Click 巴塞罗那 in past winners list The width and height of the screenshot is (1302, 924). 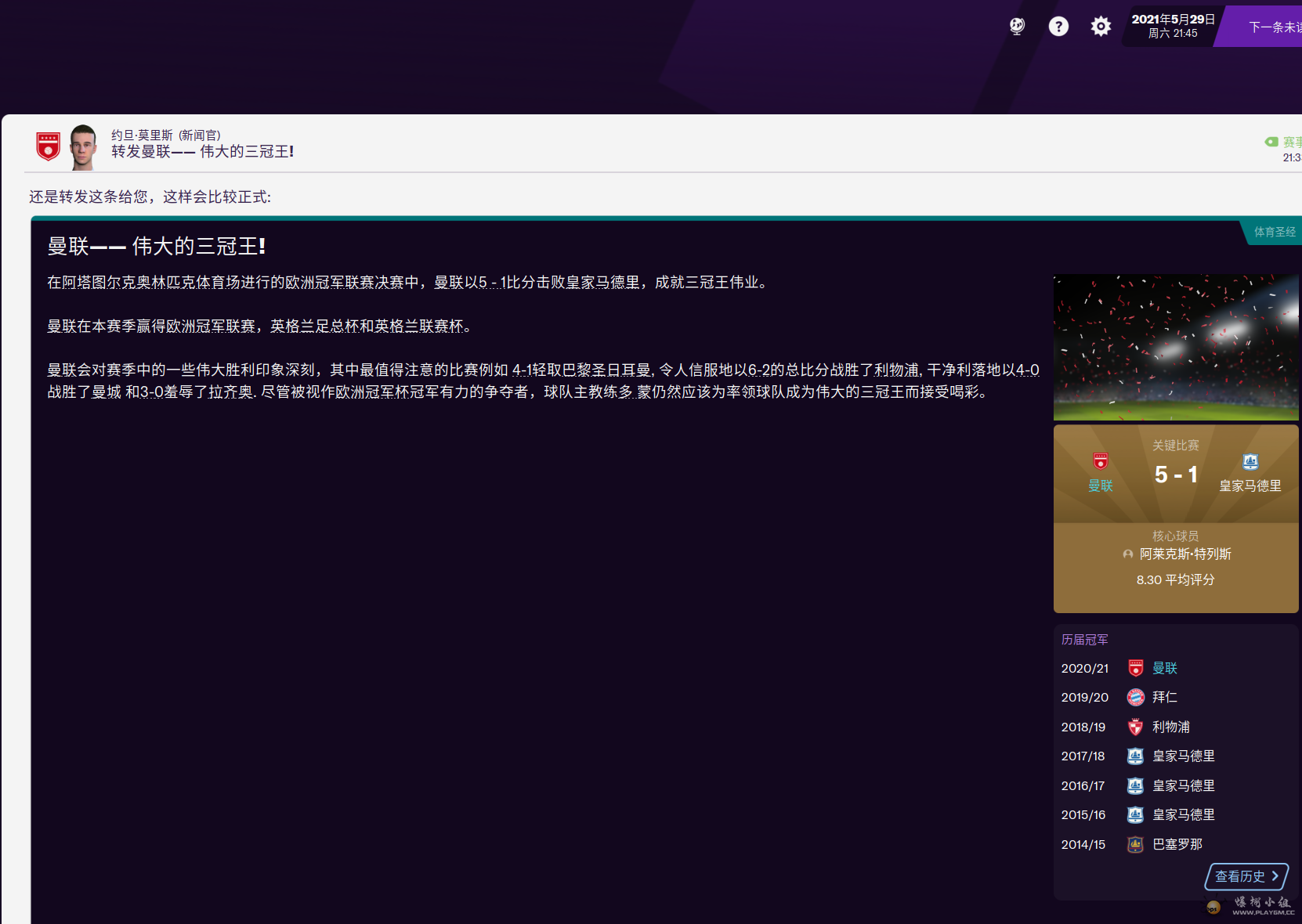tap(1177, 844)
